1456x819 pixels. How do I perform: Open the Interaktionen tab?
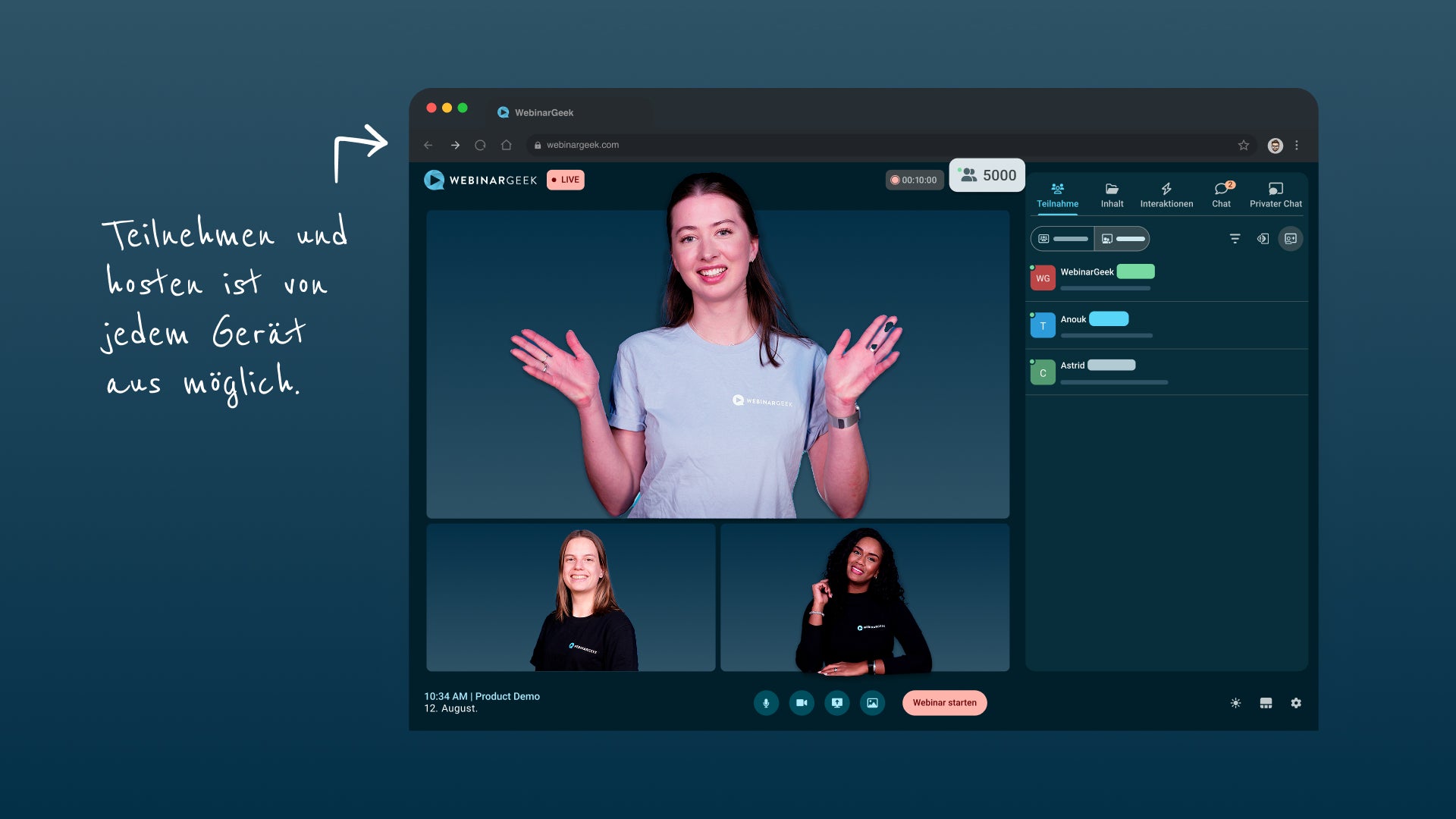point(1166,195)
